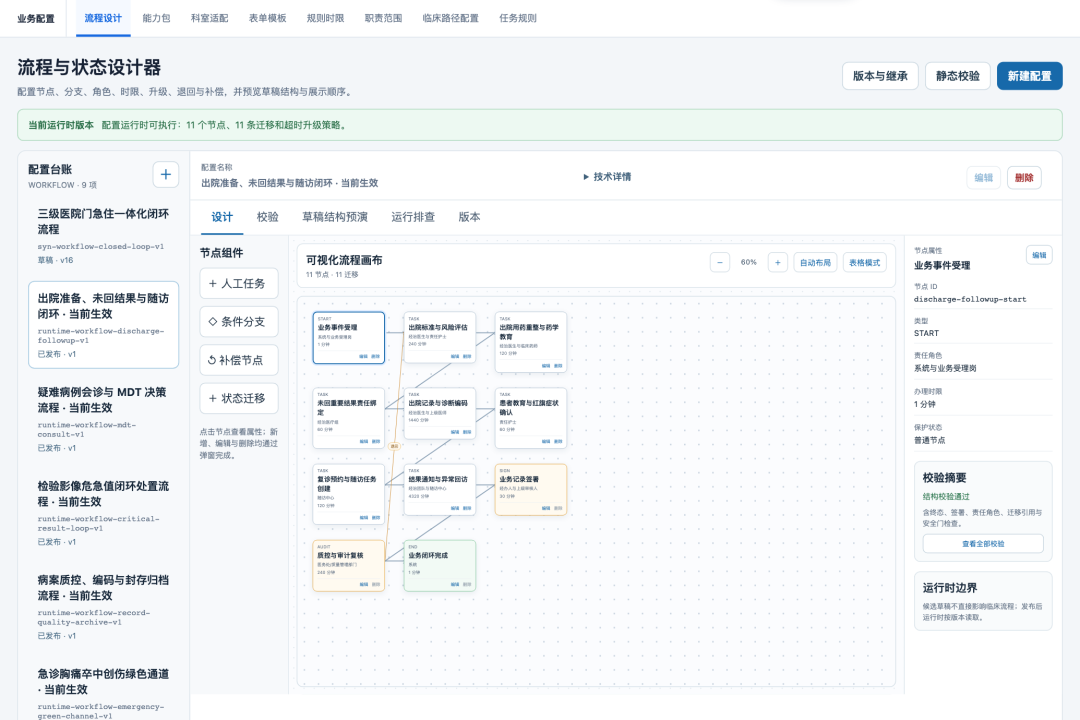Zoom out the flow canvas
This screenshot has height=720, width=1080.
720,263
